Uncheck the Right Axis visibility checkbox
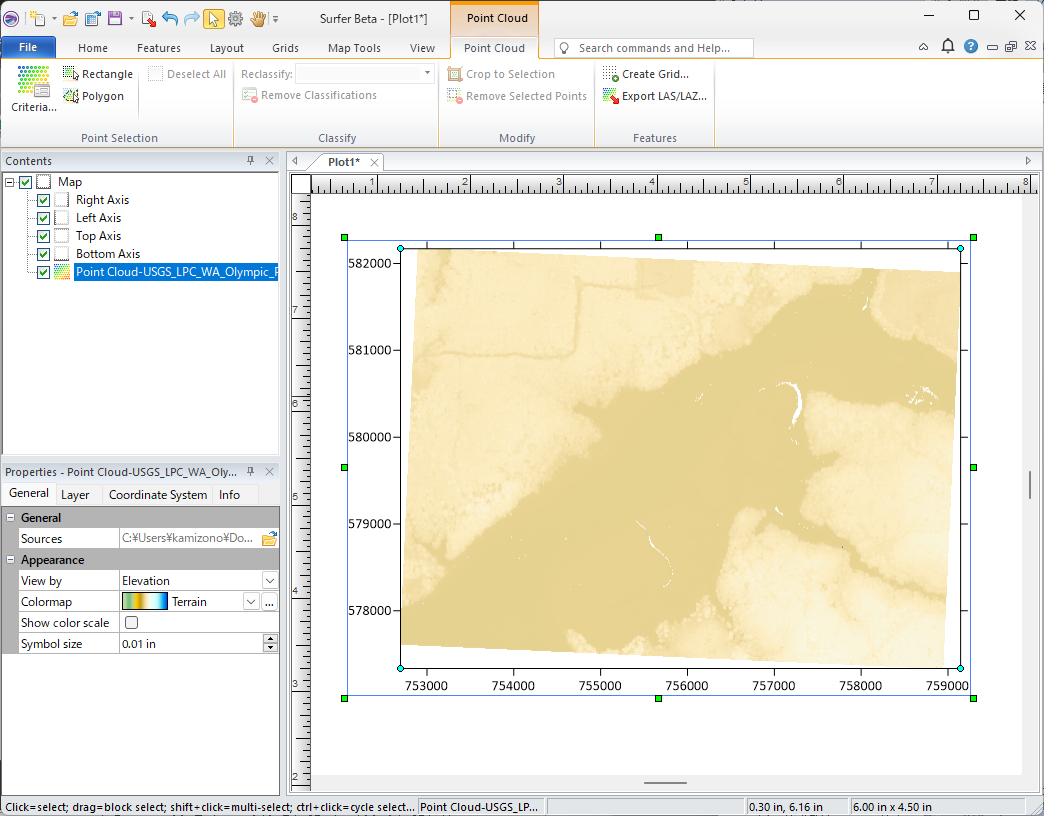1044x816 pixels. coord(43,200)
